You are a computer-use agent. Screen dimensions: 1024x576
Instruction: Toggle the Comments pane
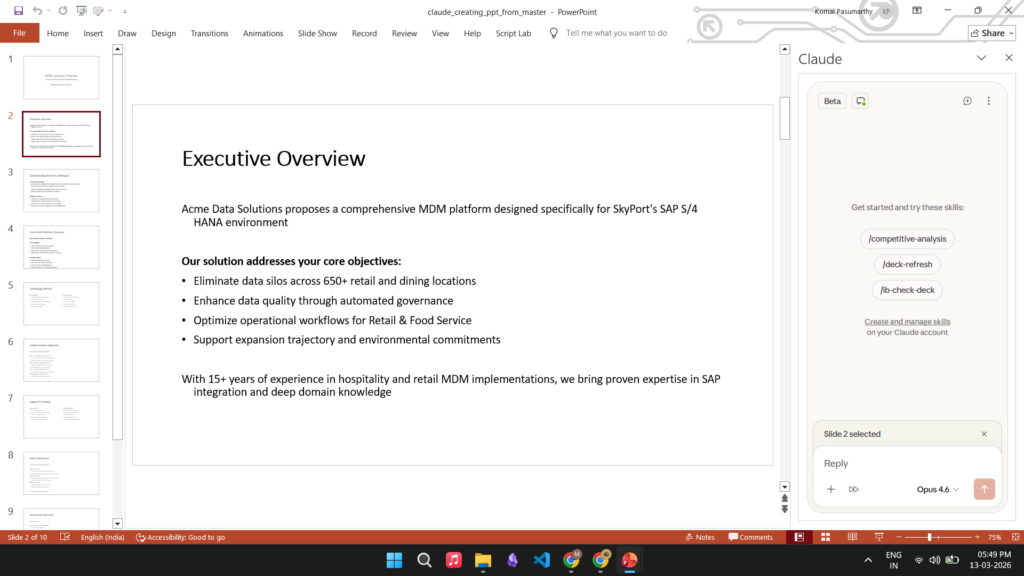click(750, 537)
